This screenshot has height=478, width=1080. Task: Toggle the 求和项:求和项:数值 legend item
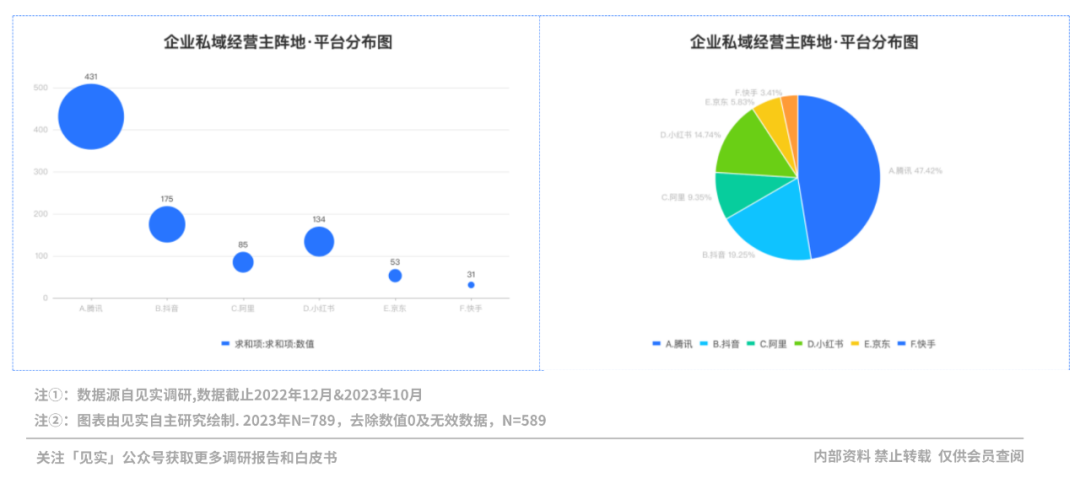tap(272, 344)
